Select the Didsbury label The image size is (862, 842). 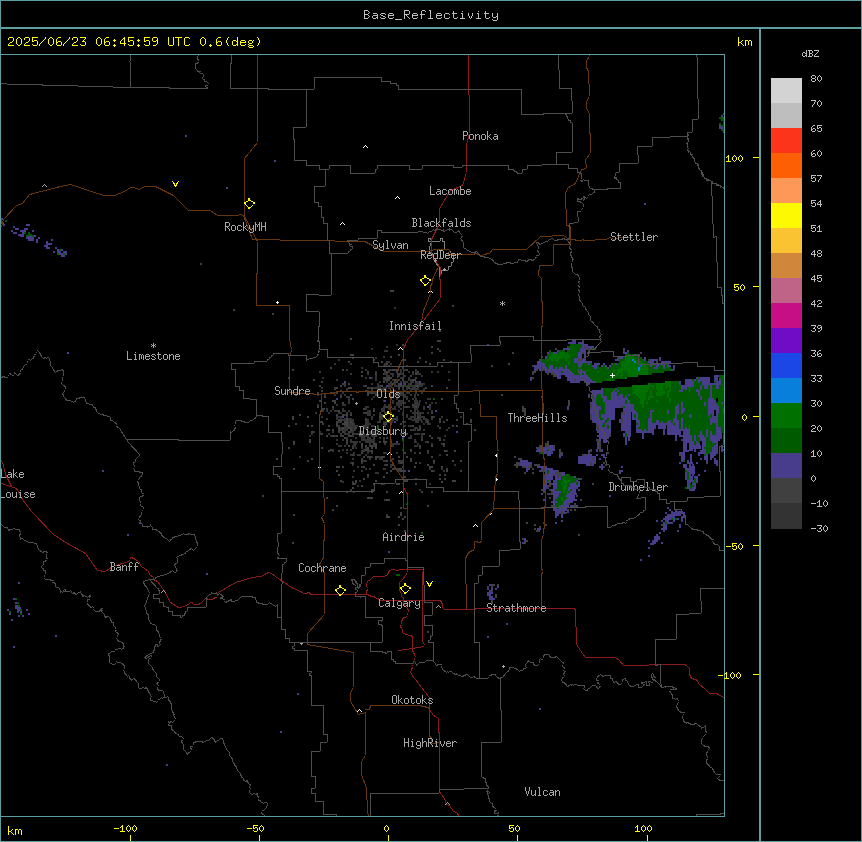tap(383, 431)
